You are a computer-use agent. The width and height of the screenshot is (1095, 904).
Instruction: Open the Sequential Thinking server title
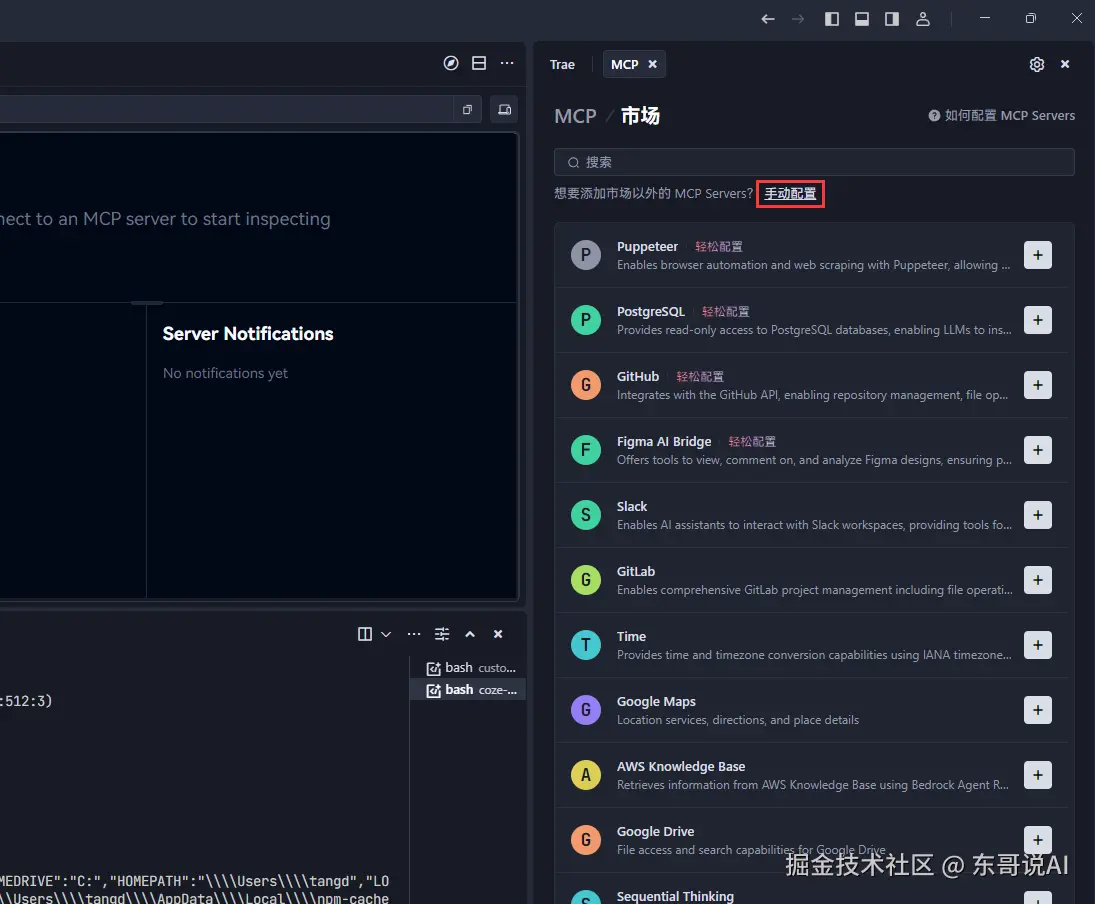point(675,896)
